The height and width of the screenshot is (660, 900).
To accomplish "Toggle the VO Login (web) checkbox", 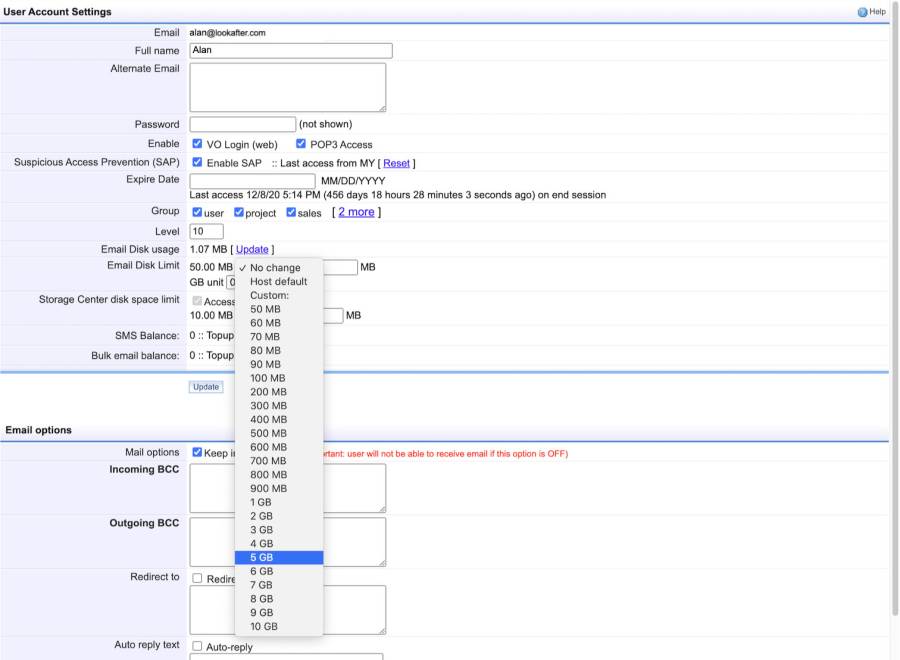I will [197, 144].
